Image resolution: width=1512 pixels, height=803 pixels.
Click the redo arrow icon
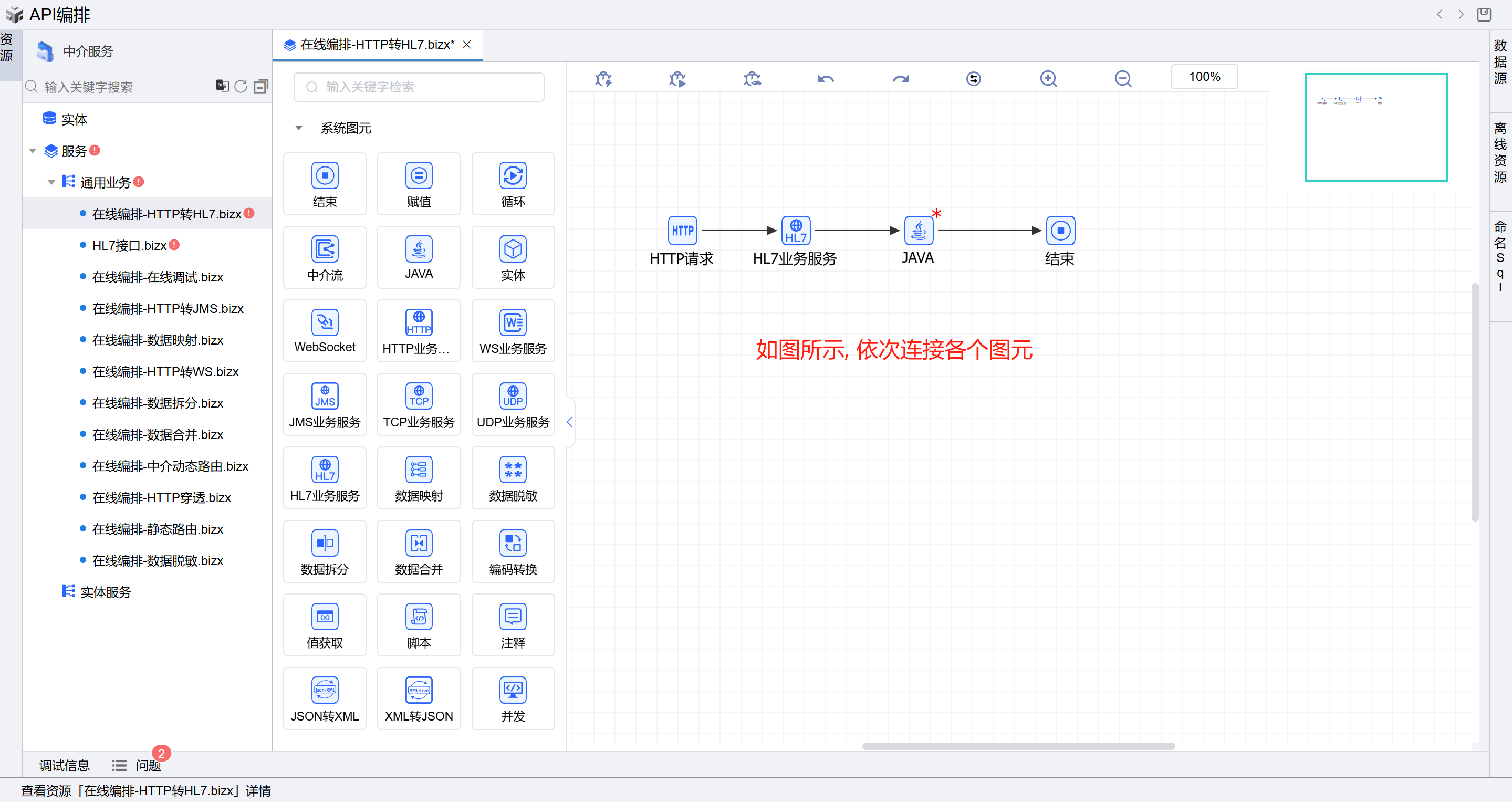[x=900, y=78]
